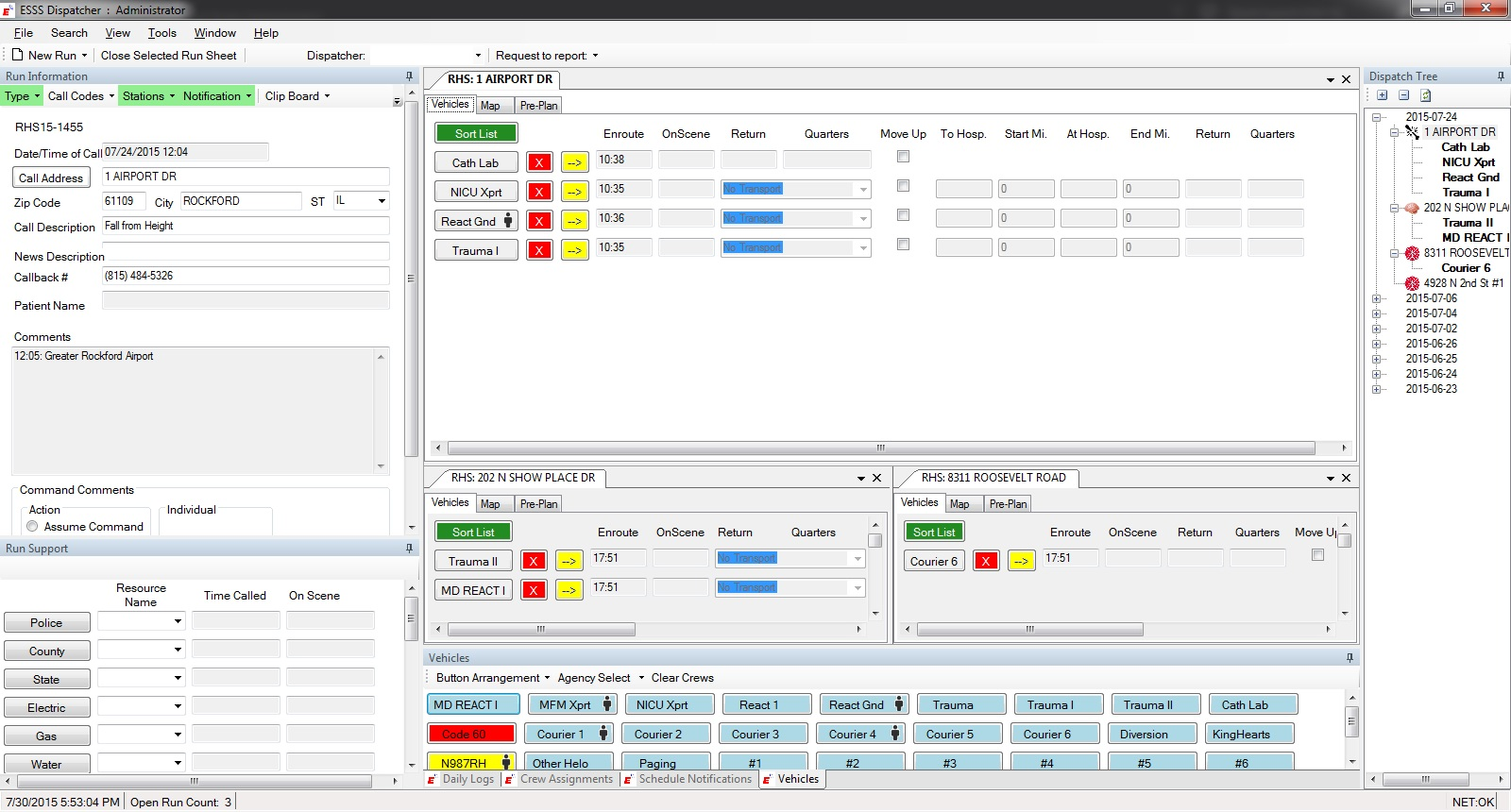The width and height of the screenshot is (1511, 812).
Task: Click the red X button beside Courier 6
Action: click(x=986, y=561)
